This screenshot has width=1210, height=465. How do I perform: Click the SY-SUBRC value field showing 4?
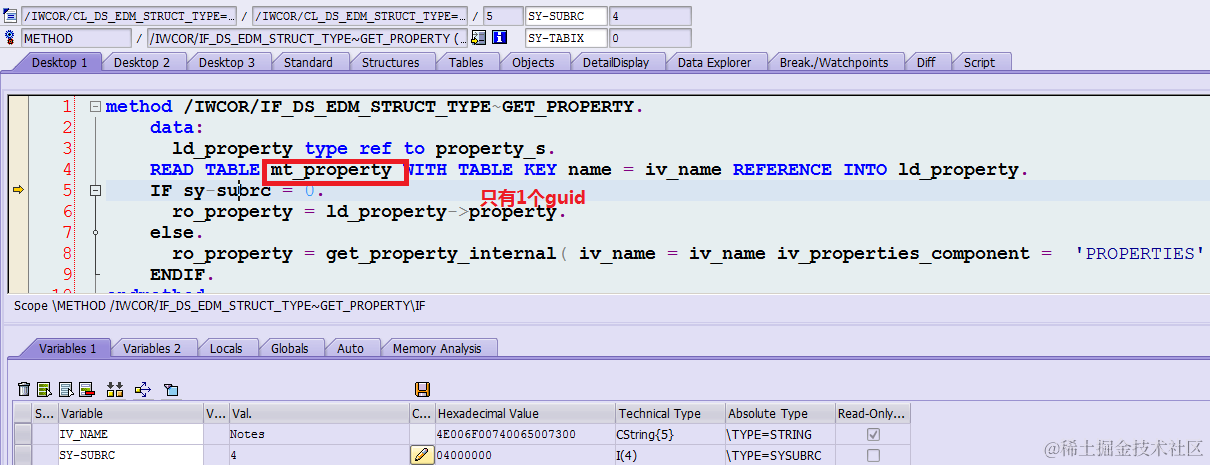649,16
